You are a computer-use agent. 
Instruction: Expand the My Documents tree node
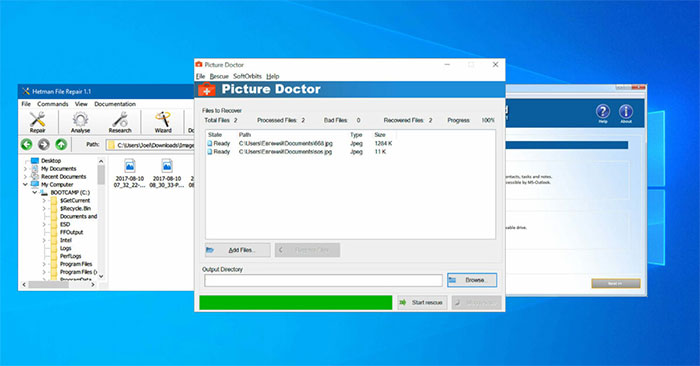point(25,169)
